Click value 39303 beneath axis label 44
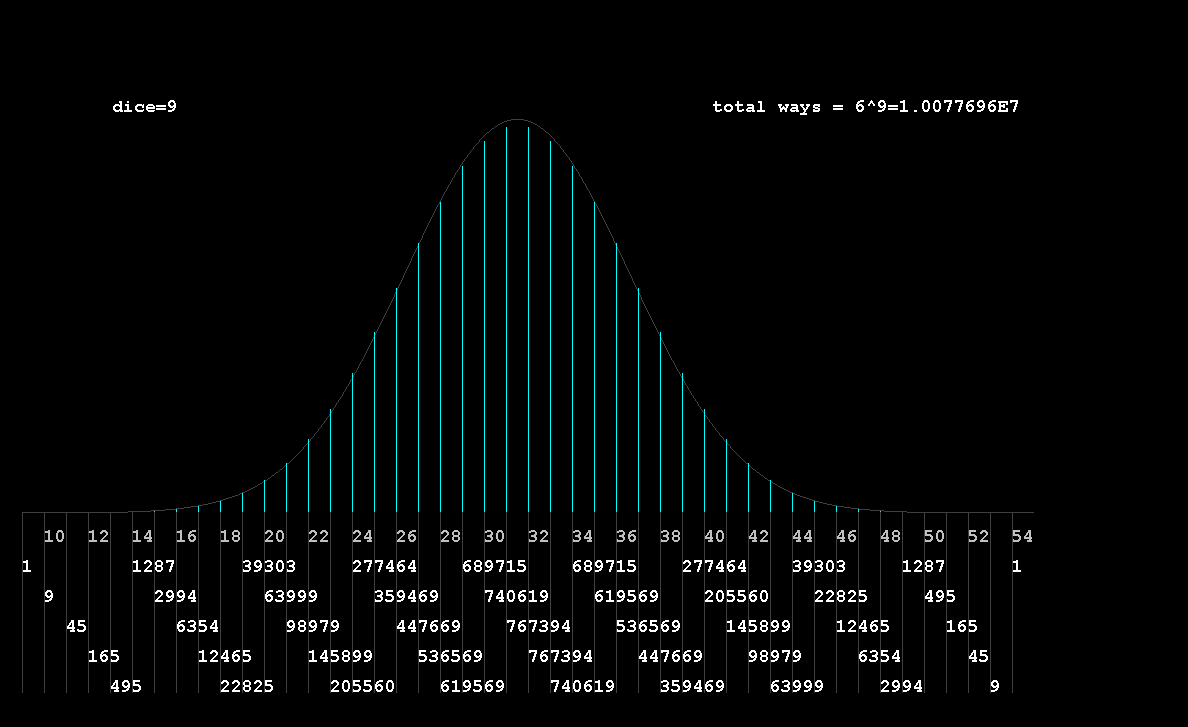Screen dimensions: 1188x727 pyautogui.click(x=818, y=567)
